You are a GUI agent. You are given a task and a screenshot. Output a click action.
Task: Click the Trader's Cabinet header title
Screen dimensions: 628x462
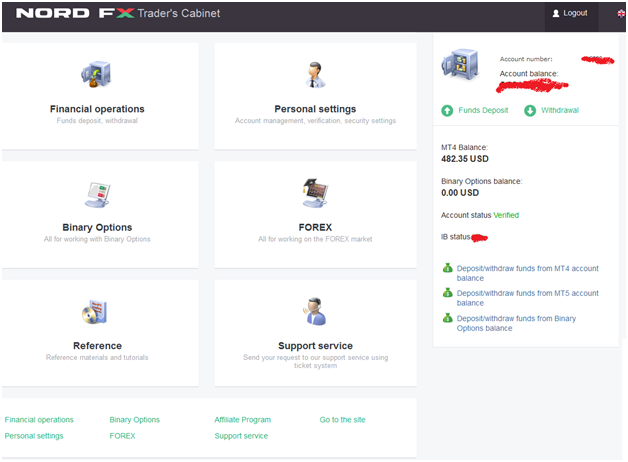tap(179, 13)
